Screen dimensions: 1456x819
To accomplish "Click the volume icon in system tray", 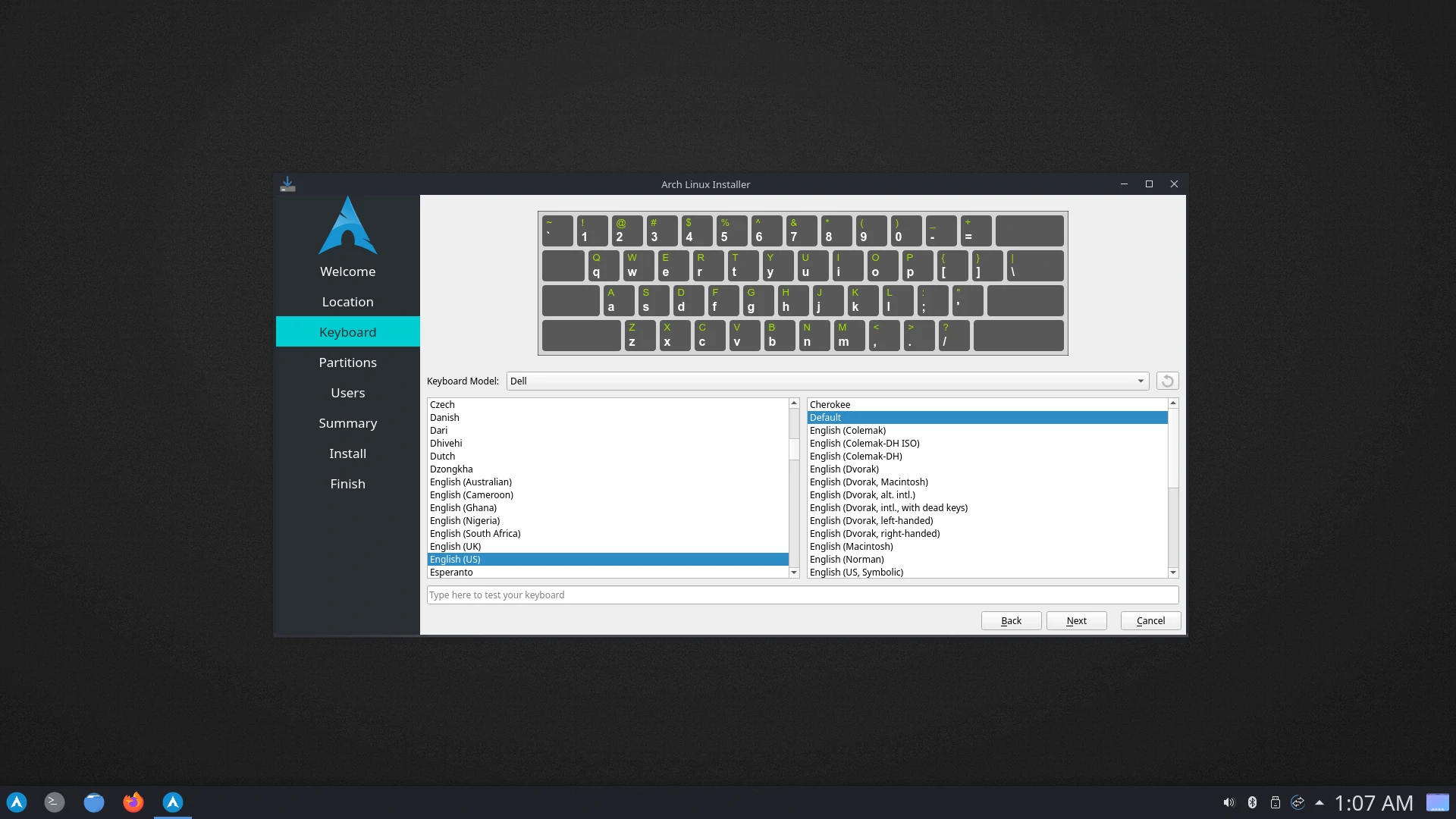I will coord(1228,802).
